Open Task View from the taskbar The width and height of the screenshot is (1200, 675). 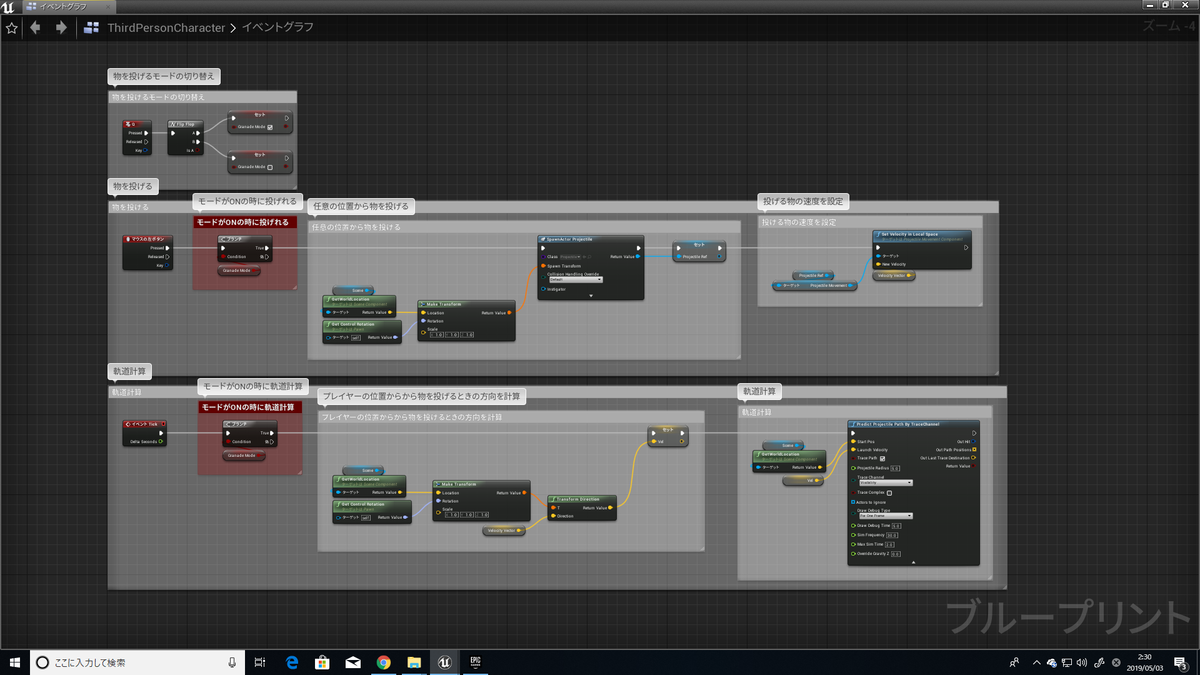[x=260, y=662]
